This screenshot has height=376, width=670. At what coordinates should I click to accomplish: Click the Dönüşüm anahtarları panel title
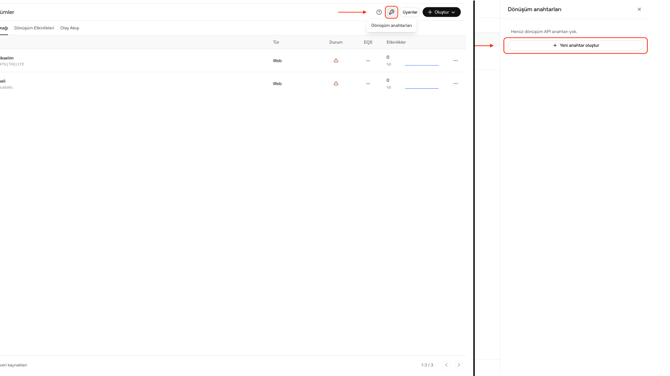click(534, 9)
